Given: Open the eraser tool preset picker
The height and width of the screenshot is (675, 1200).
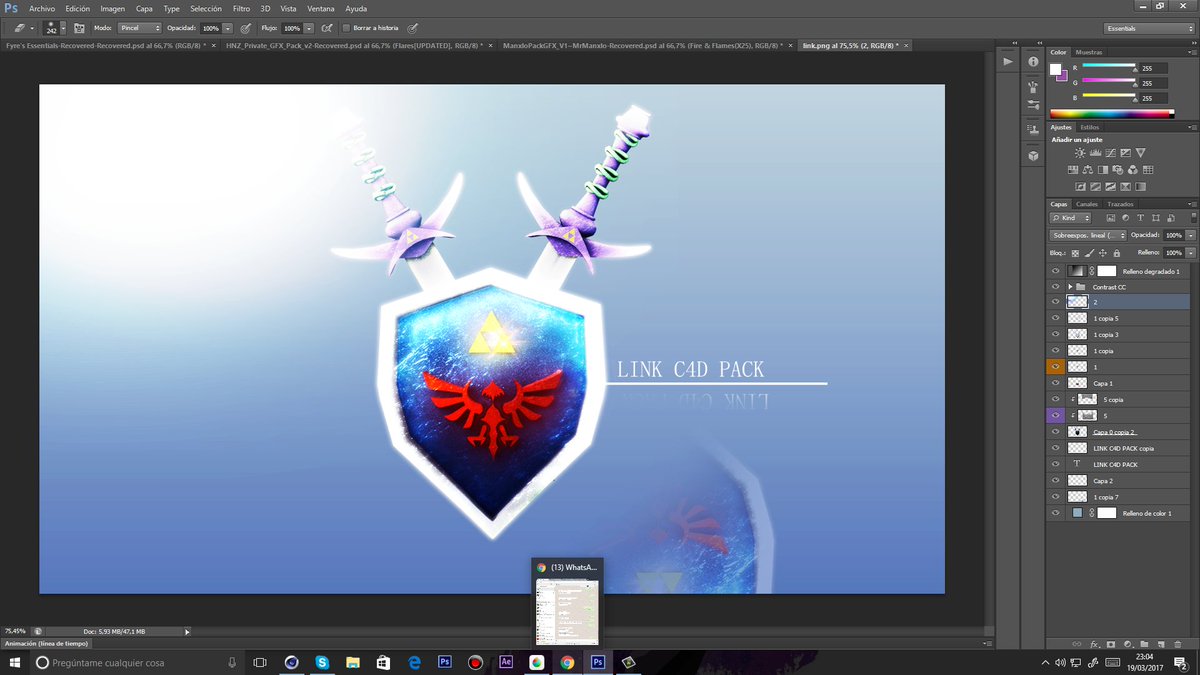Looking at the screenshot, I should [x=24, y=28].
